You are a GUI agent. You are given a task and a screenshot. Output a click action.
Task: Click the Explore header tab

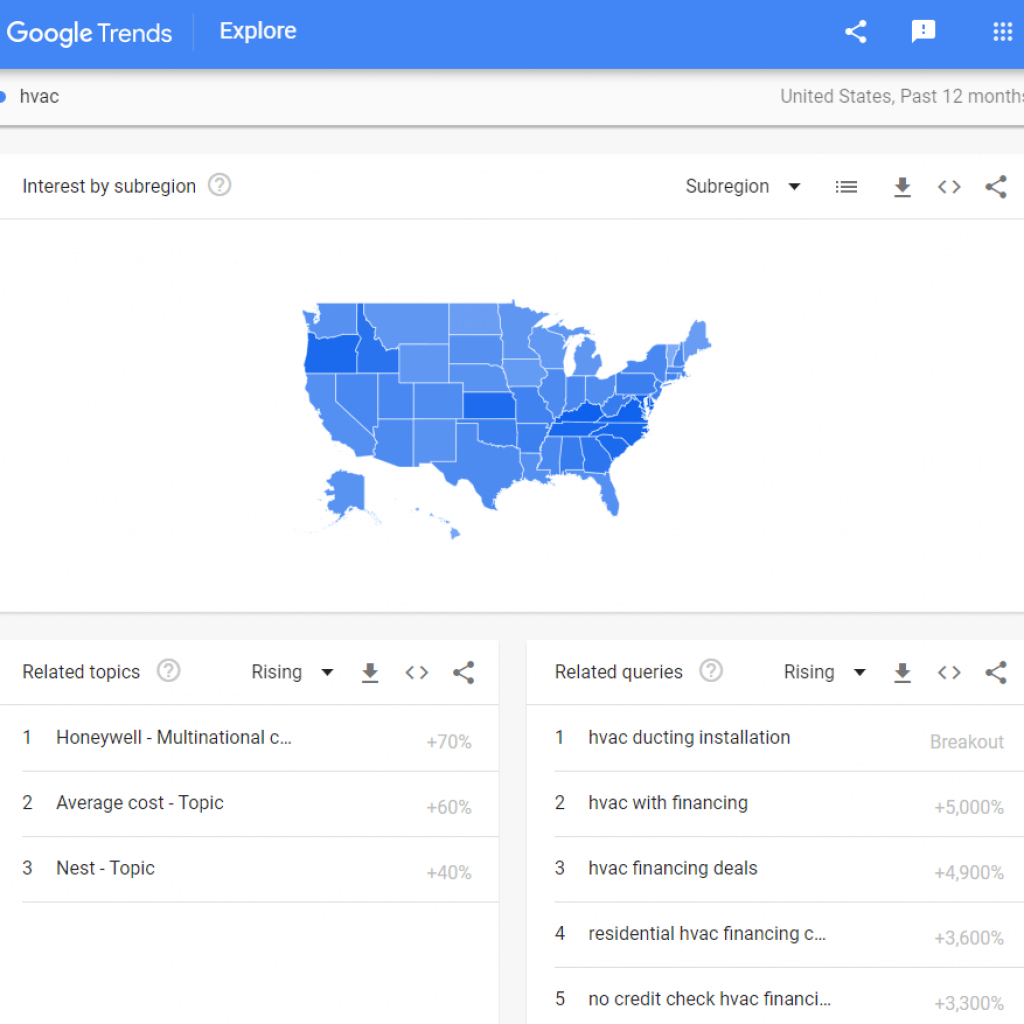point(258,31)
